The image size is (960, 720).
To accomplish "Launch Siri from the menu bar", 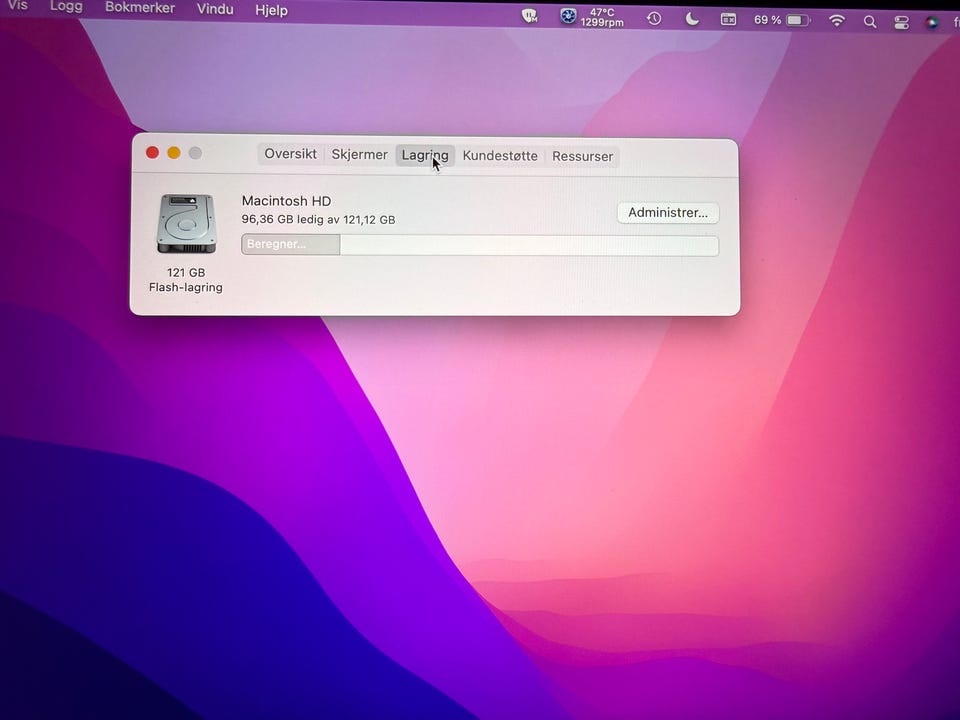I will pyautogui.click(x=932, y=22).
